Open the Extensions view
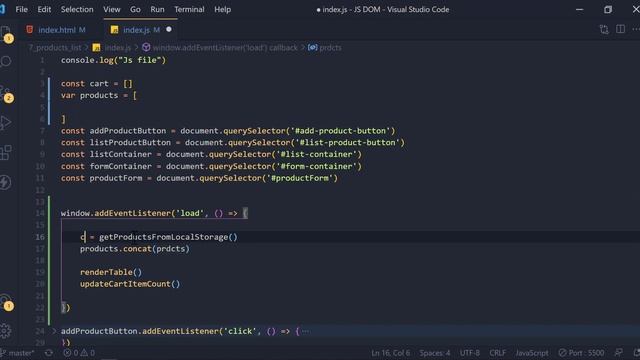This screenshot has width=640, height=360. pos(6,153)
